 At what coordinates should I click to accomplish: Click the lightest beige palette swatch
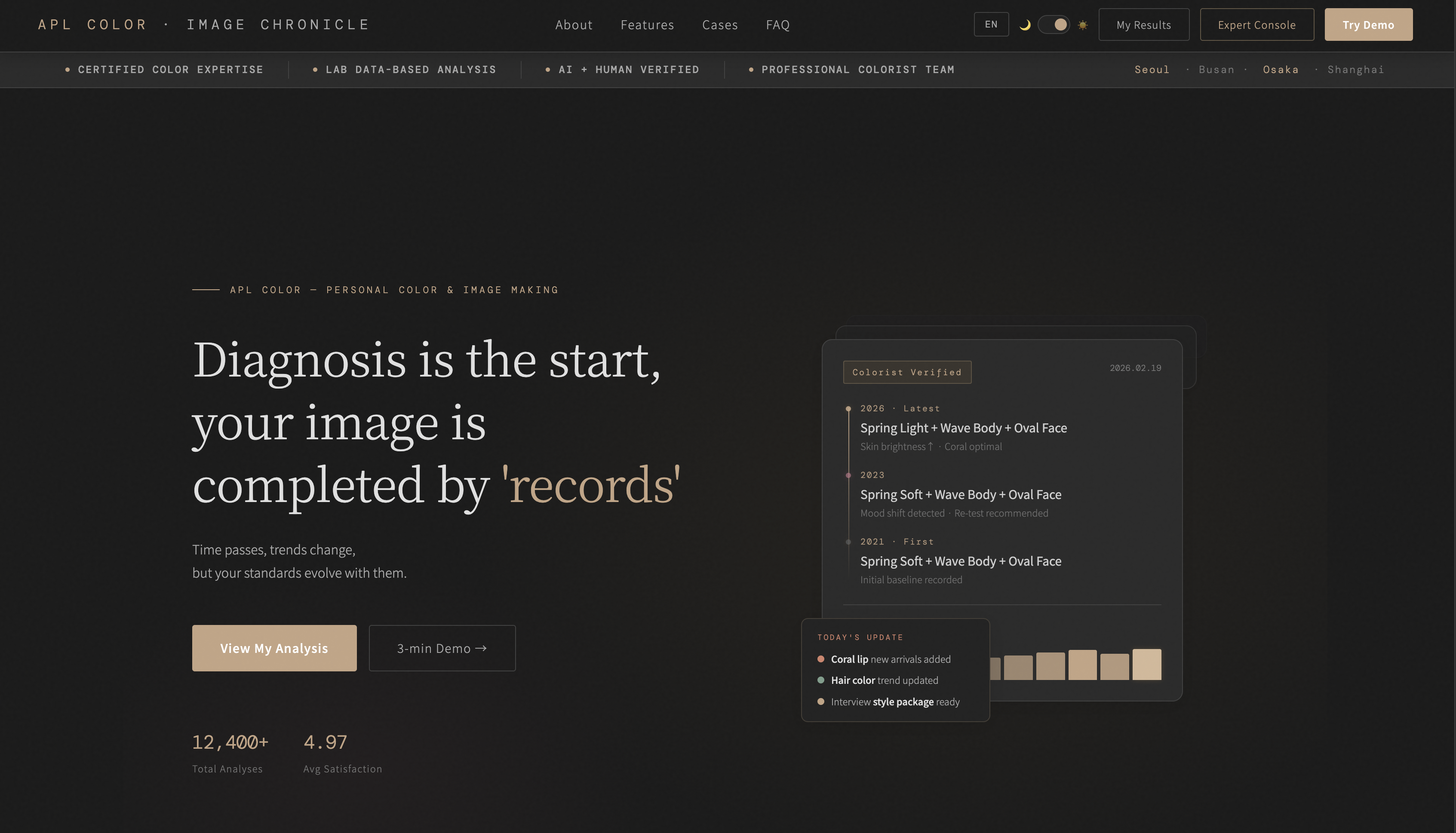(x=1146, y=664)
